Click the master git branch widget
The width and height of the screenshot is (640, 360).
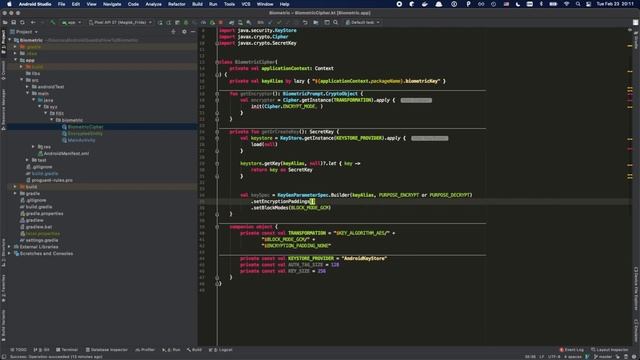click(603, 357)
